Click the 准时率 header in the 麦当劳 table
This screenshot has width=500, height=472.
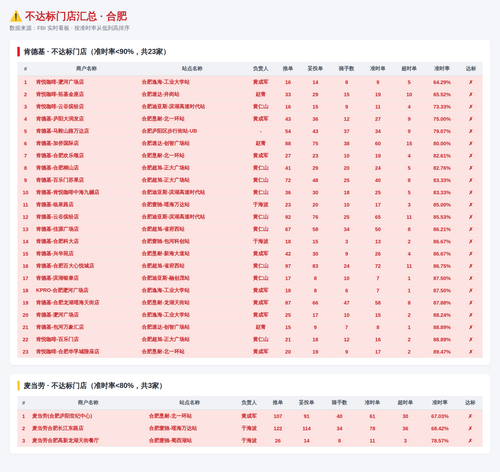440,403
